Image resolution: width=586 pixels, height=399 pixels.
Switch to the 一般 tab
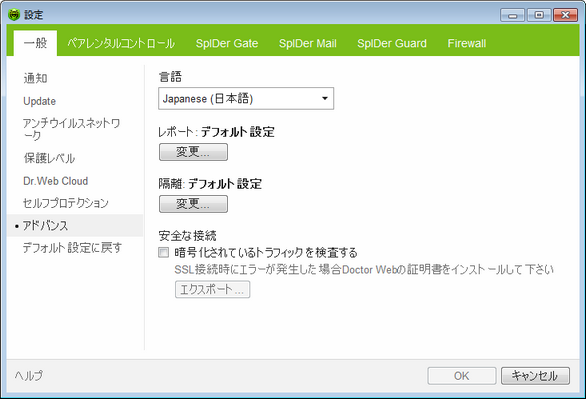pos(35,43)
